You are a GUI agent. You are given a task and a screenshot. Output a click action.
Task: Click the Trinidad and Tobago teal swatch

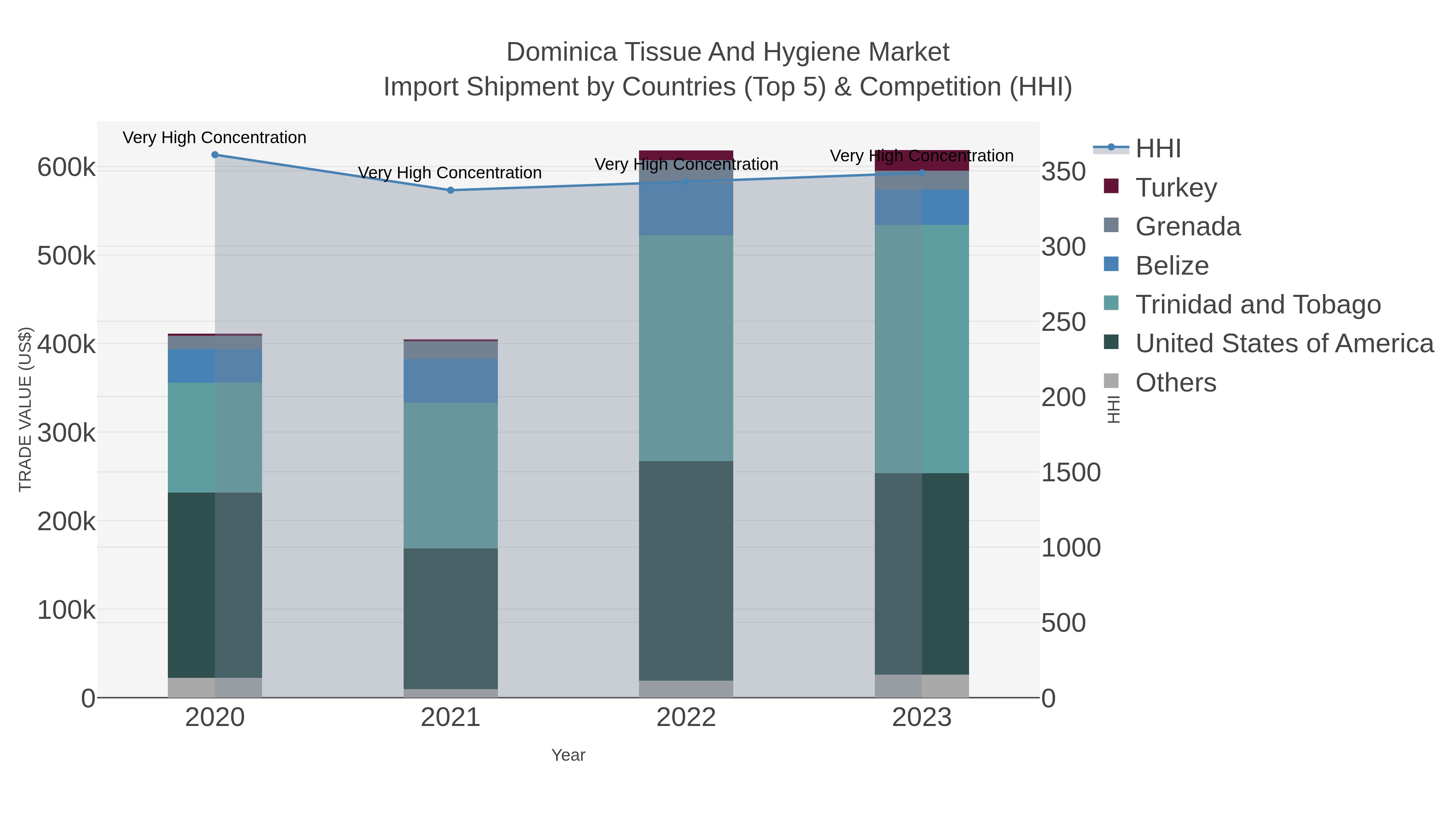pyautogui.click(x=1111, y=303)
